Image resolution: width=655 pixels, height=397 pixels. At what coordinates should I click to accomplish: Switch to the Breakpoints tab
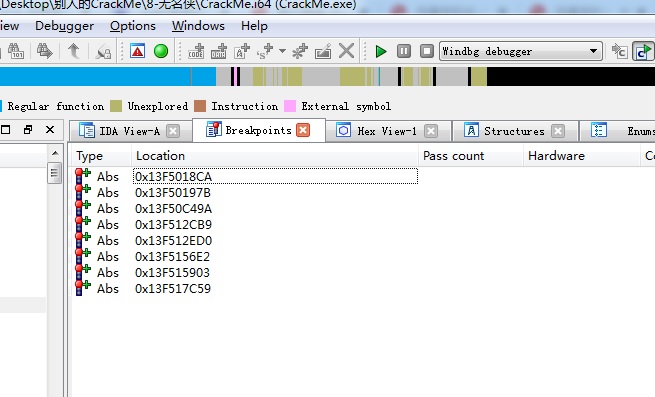(258, 130)
